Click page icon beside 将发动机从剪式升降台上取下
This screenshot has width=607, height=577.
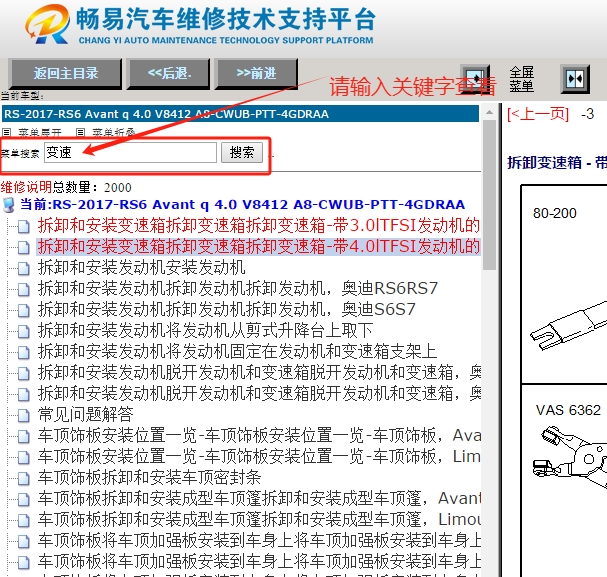click(x=24, y=331)
